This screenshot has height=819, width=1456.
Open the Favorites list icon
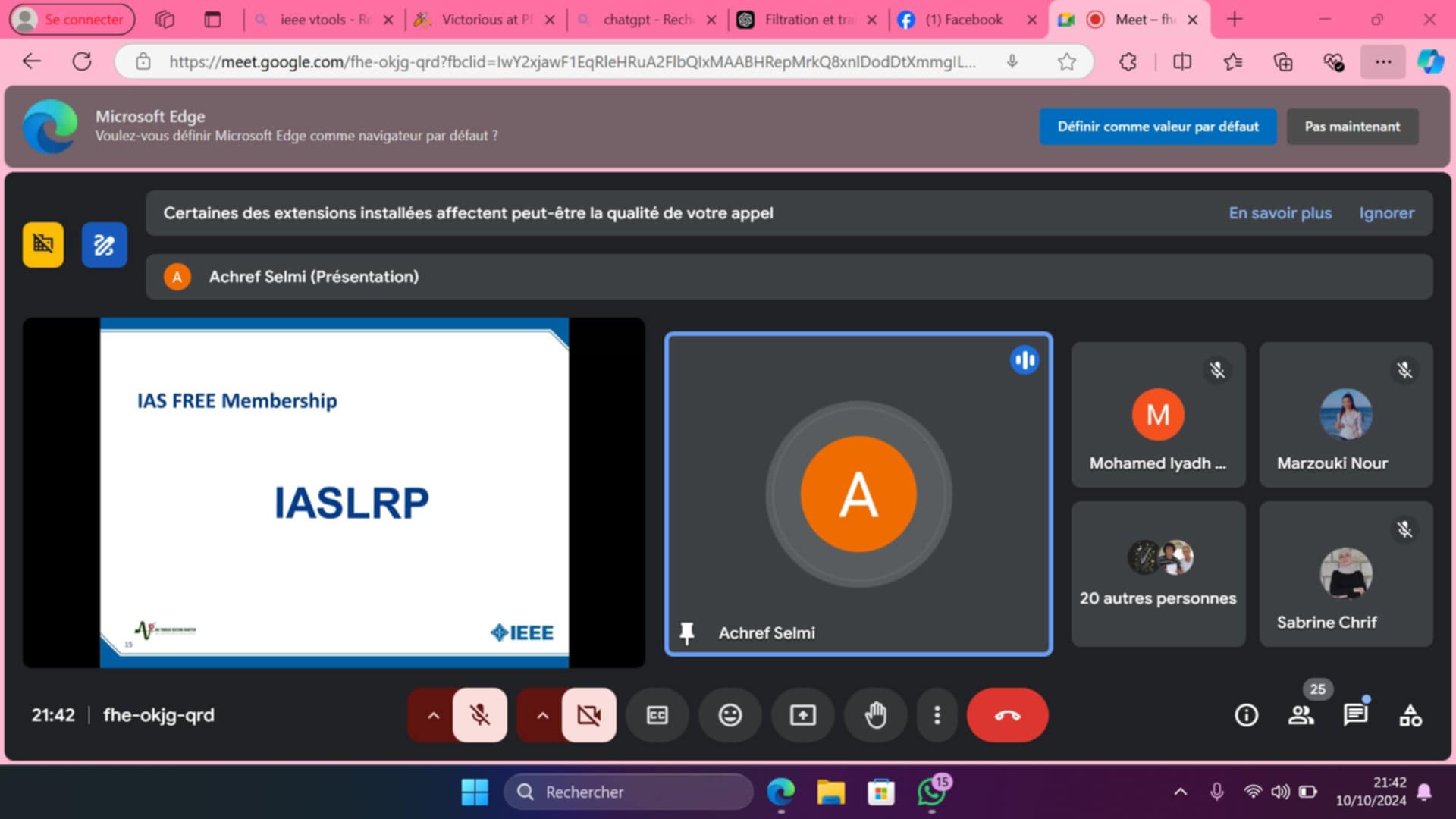coord(1233,61)
